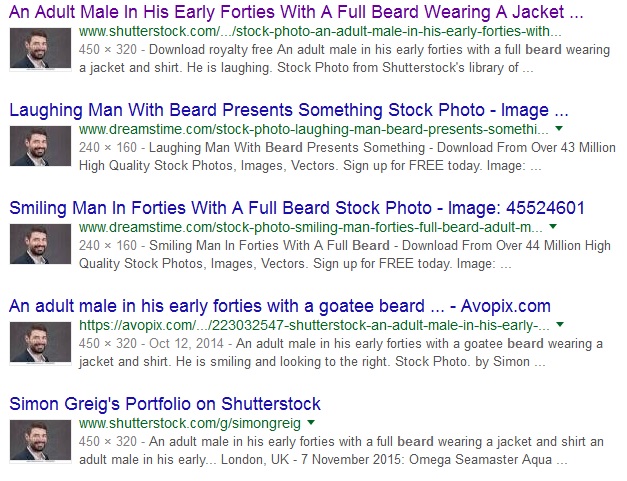This screenshot has width=627, height=481.
Task: Click green dreamstime.com smiling-man-forties URL text
Action: [311, 227]
